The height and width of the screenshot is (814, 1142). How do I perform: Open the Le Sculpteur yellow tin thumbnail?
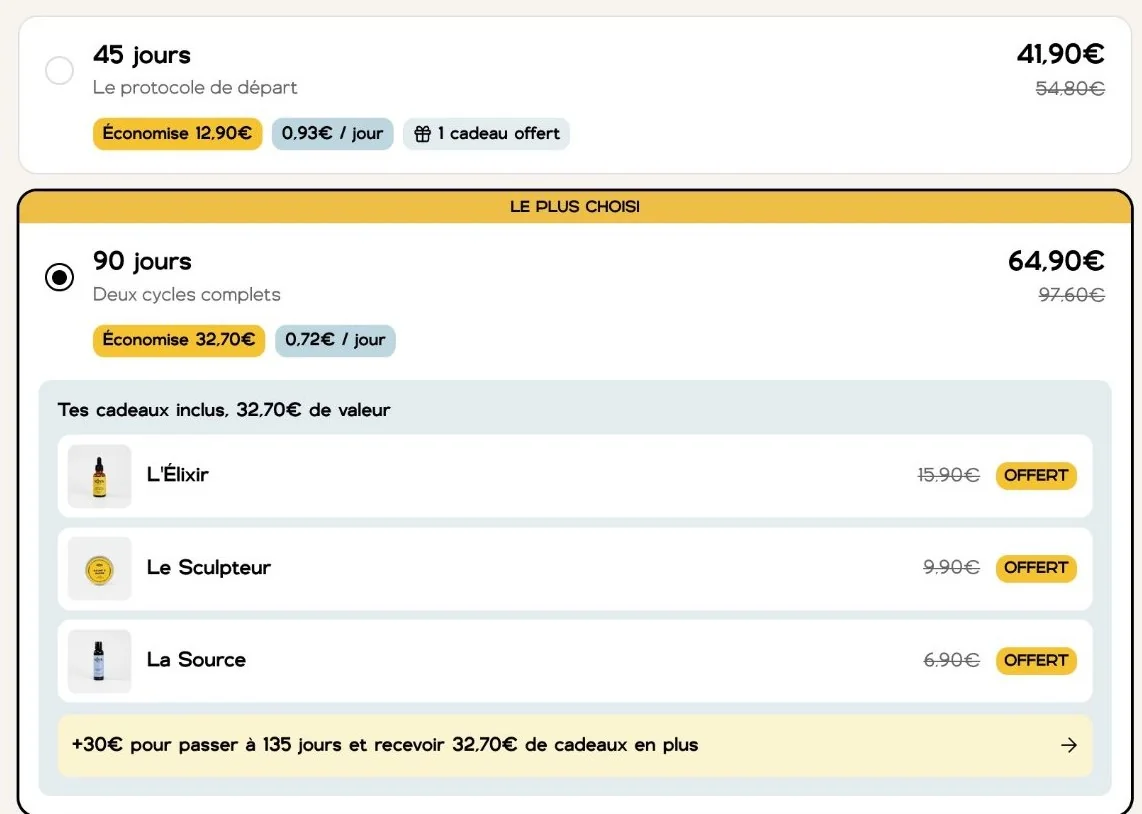point(99,569)
